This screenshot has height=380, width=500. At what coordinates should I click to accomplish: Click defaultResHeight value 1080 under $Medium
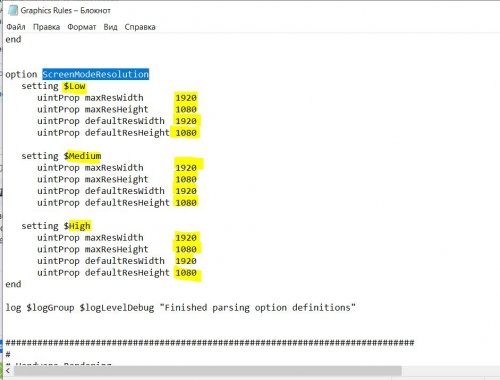click(186, 203)
